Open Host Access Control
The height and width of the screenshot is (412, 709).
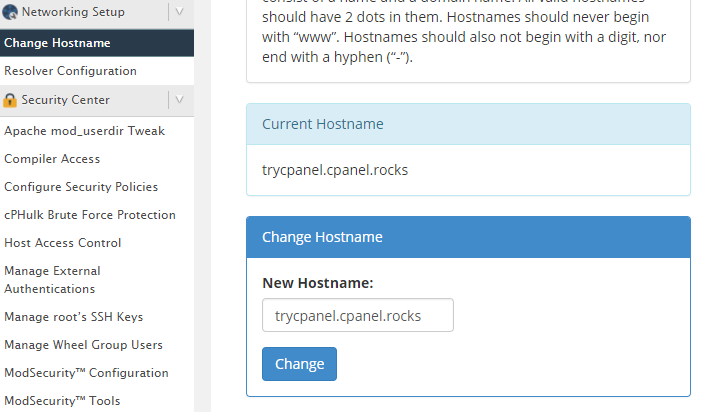tap(62, 243)
